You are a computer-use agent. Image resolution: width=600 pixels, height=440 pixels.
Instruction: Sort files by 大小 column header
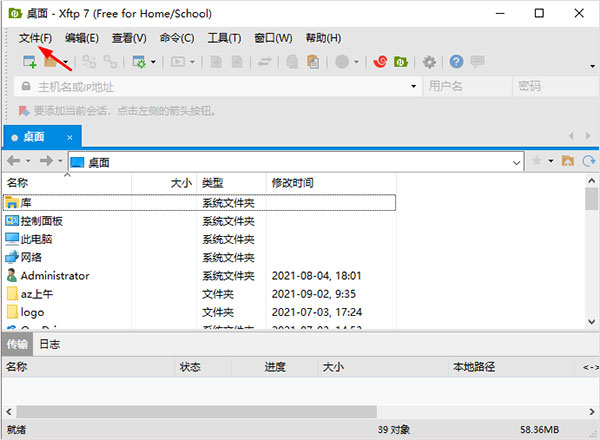click(164, 183)
